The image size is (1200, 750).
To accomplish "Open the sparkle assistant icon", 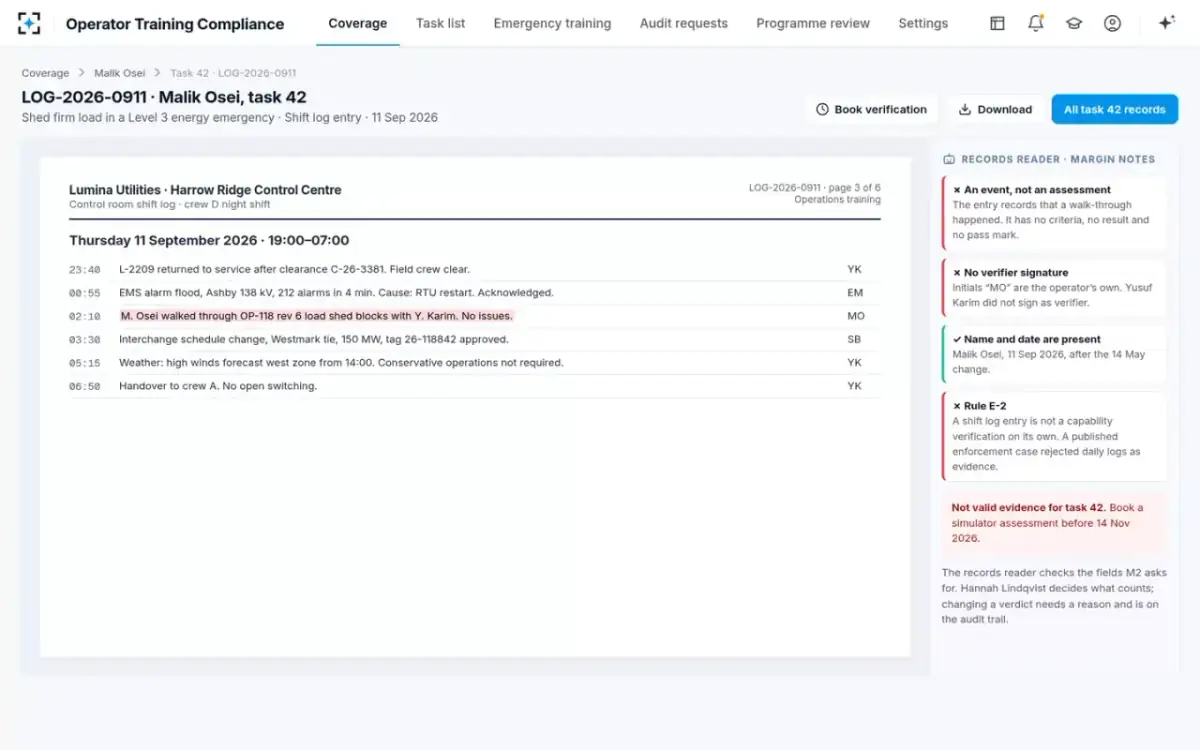I will (1166, 23).
